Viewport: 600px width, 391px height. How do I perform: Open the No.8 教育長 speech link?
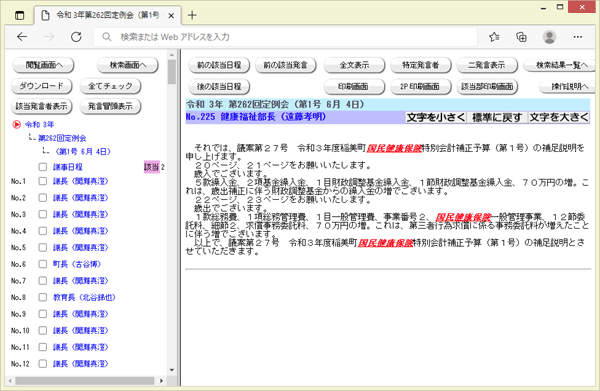[84, 297]
